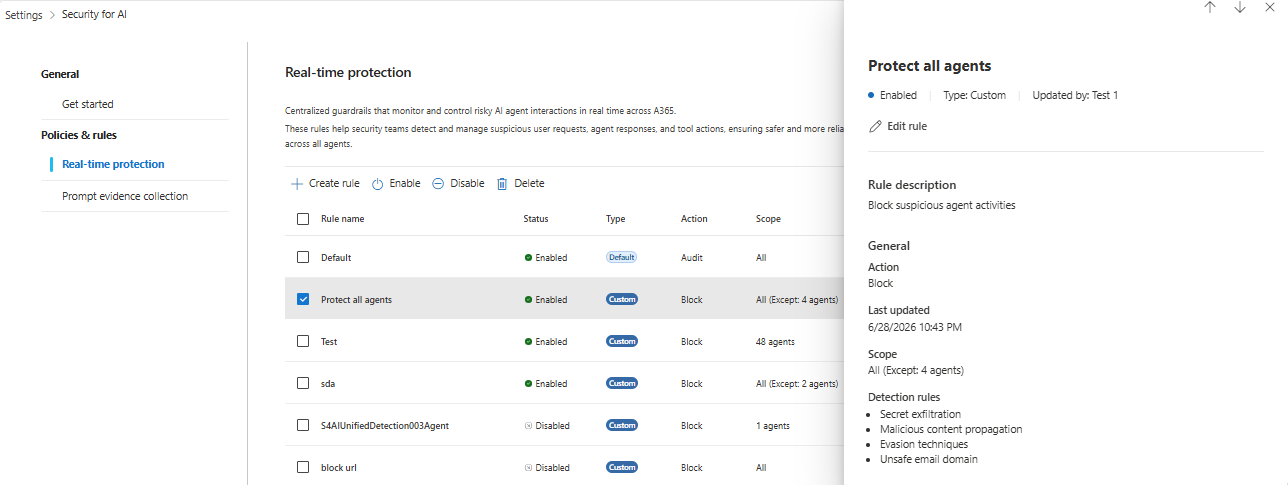Click the Action column header
The width and height of the screenshot is (1288, 485).
[694, 219]
